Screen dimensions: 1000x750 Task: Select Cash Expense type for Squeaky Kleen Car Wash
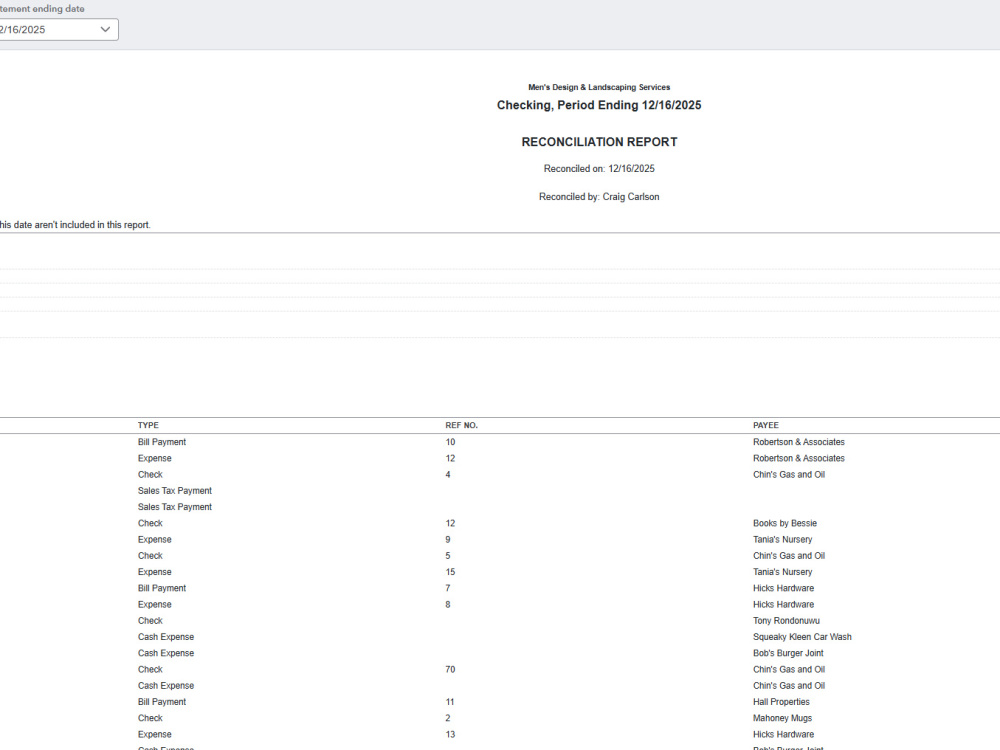(x=166, y=637)
